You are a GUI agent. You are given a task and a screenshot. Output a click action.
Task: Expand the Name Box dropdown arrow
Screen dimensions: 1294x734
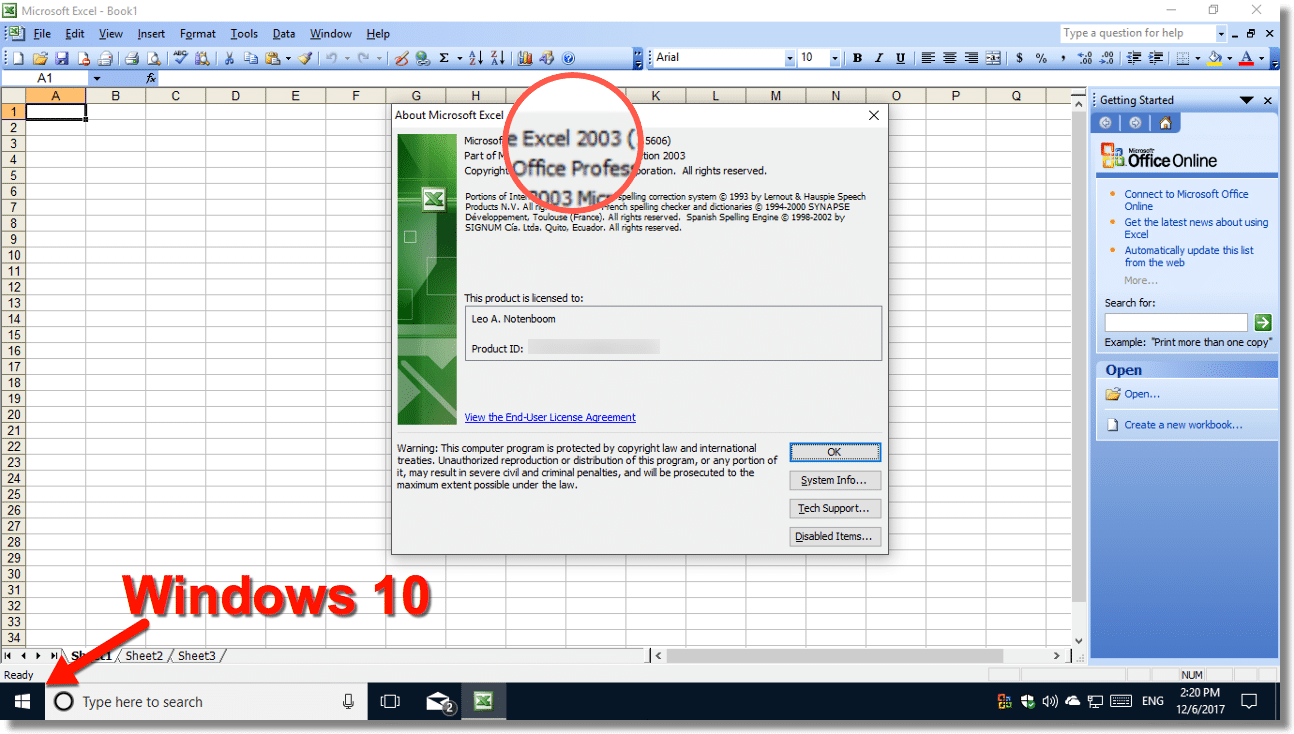(x=97, y=78)
